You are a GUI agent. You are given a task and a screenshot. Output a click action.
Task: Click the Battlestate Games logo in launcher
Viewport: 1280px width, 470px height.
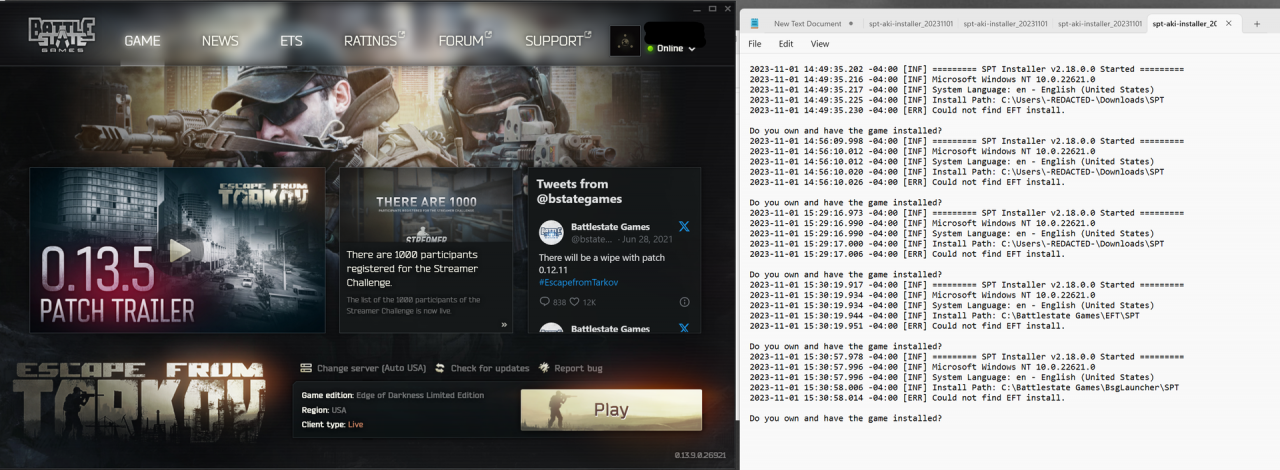pos(61,34)
